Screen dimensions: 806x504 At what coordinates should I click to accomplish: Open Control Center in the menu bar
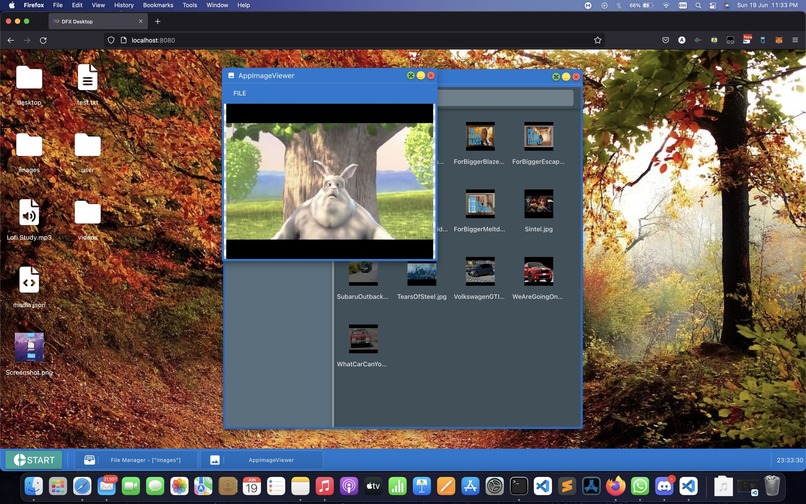[x=712, y=5]
